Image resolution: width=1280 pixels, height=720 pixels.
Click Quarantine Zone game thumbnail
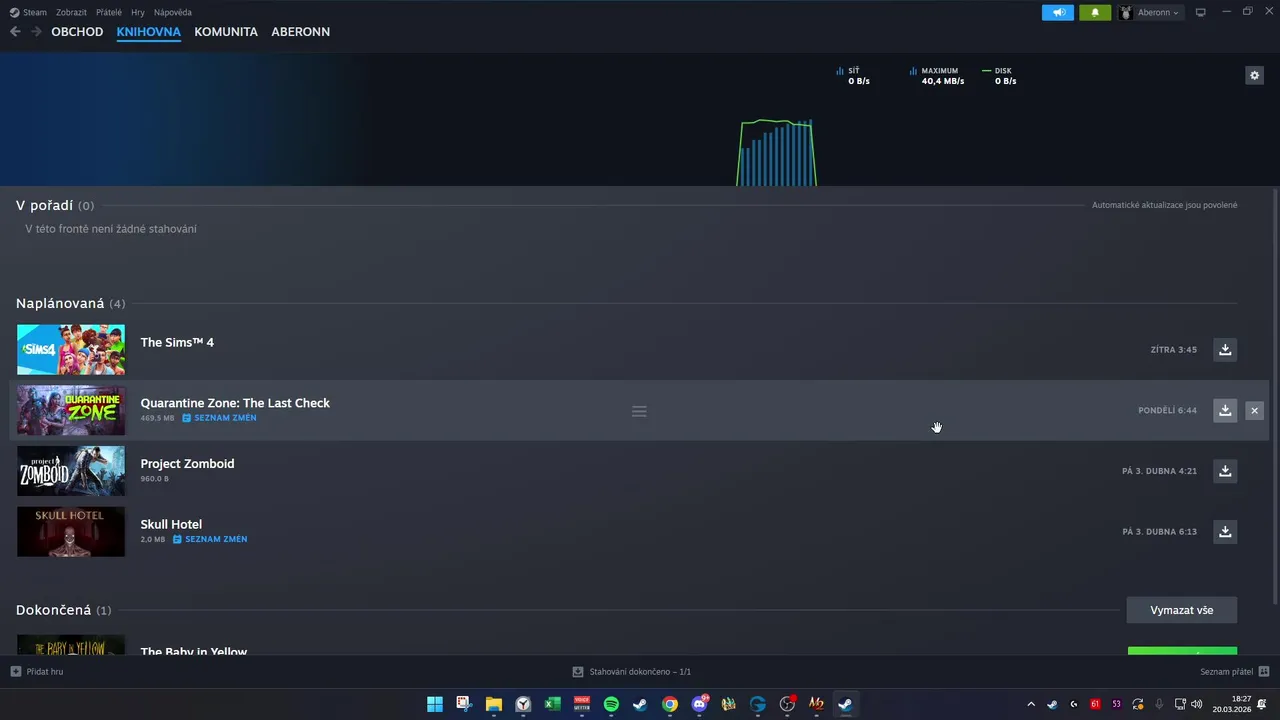(x=71, y=410)
